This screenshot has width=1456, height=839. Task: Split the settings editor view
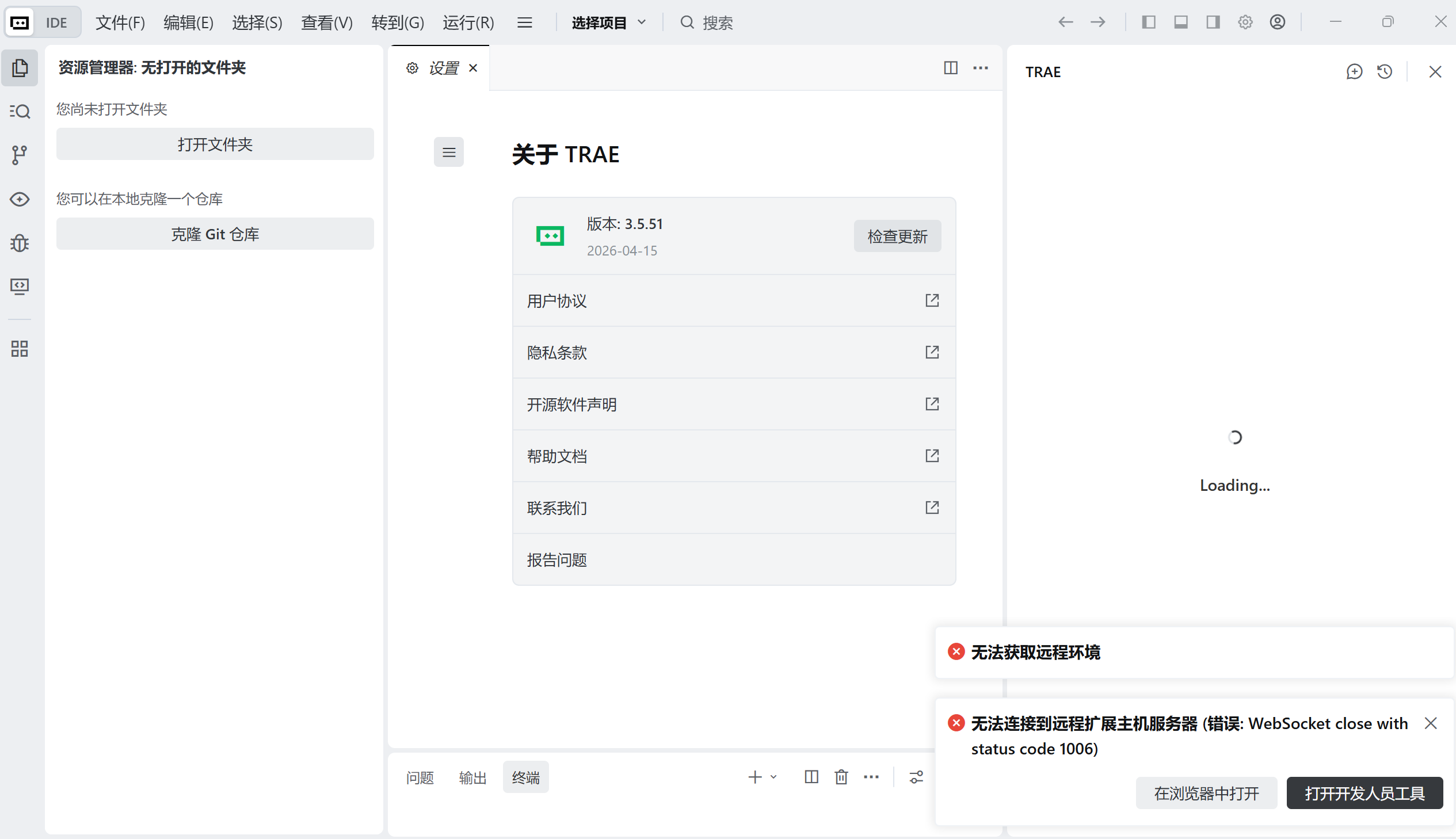point(951,68)
